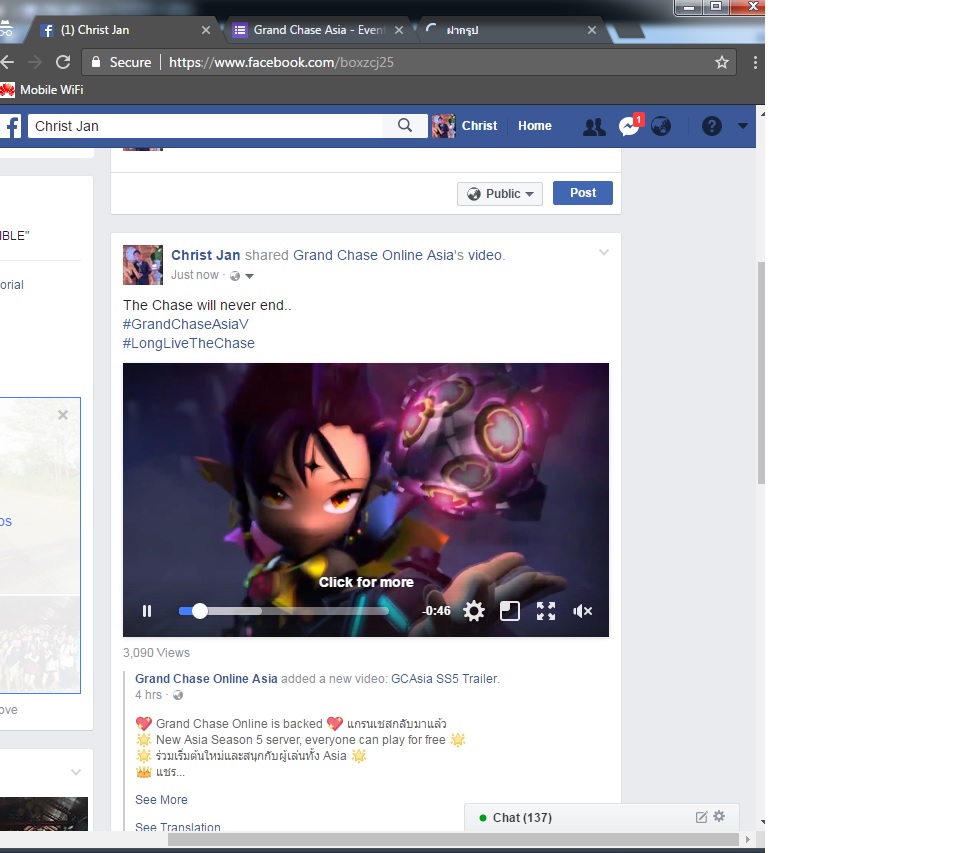Open Christ profile link in navbar
Screen dimensions: 960x853
pyautogui.click(x=479, y=126)
